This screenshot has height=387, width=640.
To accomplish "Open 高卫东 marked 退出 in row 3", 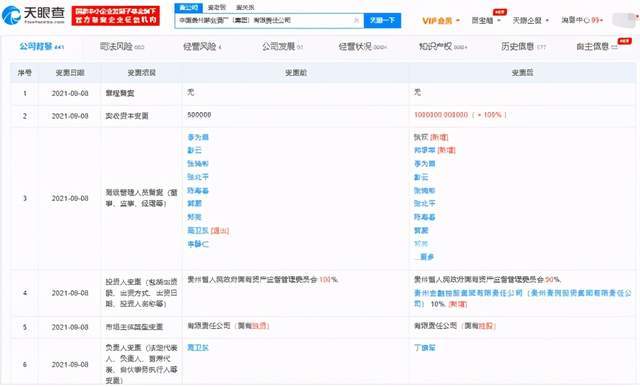I will (198, 231).
